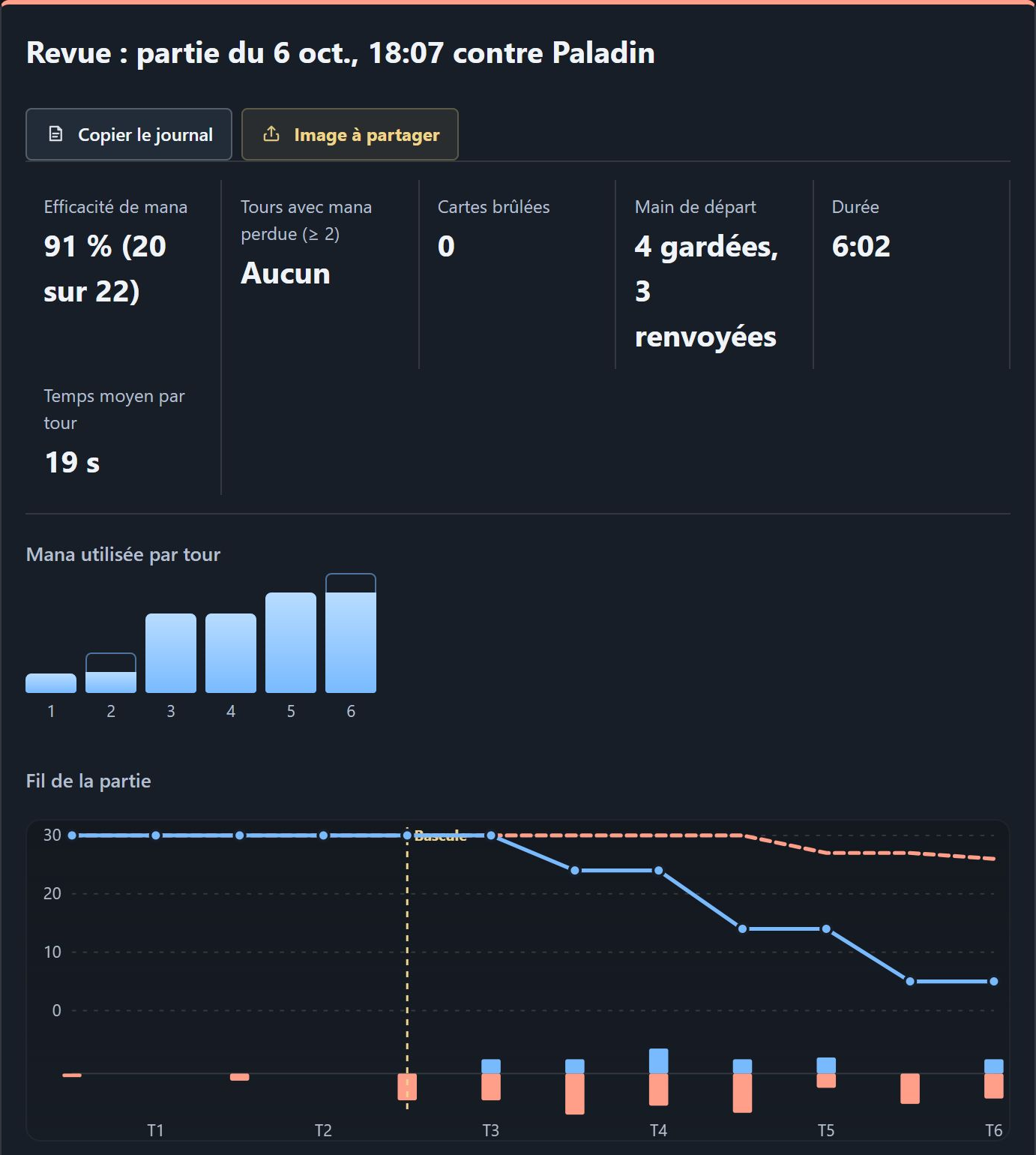The height and width of the screenshot is (1155, 1036).
Task: Open the Image à partager button
Action: tap(350, 134)
